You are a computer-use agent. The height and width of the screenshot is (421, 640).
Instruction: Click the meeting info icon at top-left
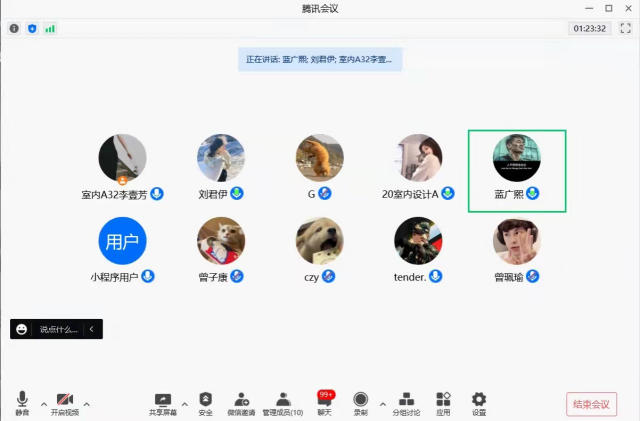click(x=14, y=28)
